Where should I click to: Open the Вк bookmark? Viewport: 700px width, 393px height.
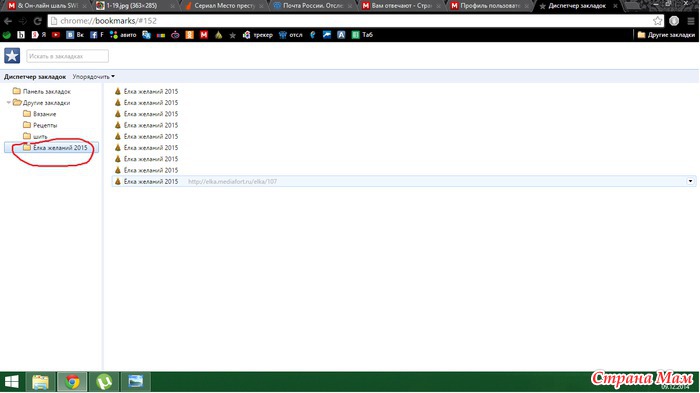point(75,35)
